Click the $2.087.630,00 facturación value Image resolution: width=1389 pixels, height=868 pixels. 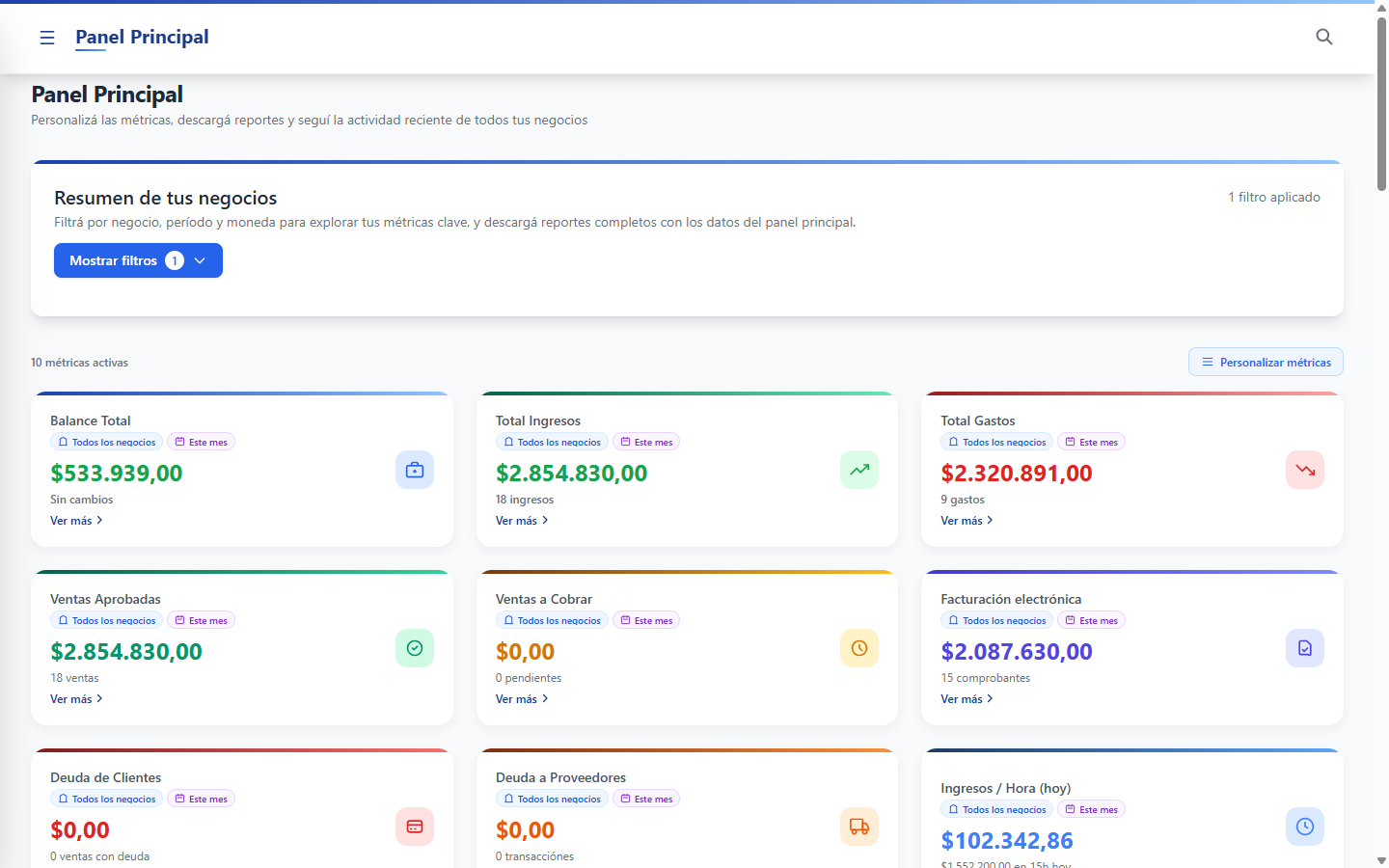pos(1017,651)
